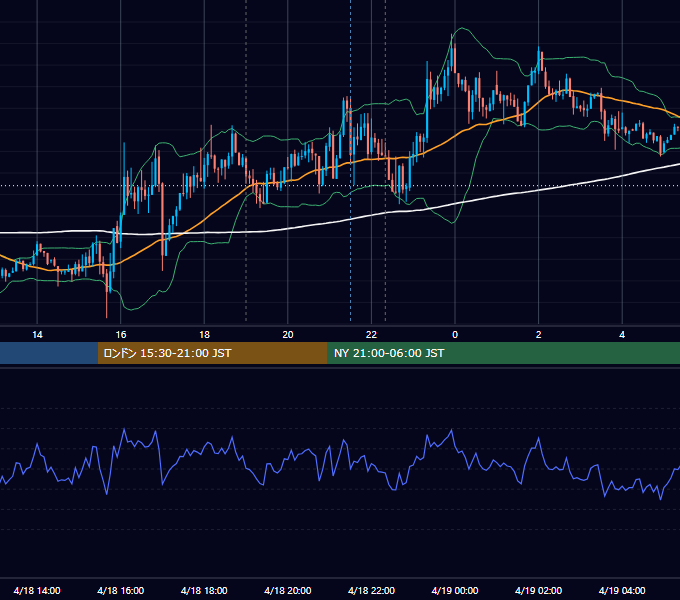Click the 4/18 22:00 time label
The height and width of the screenshot is (600, 680).
click(x=372, y=590)
